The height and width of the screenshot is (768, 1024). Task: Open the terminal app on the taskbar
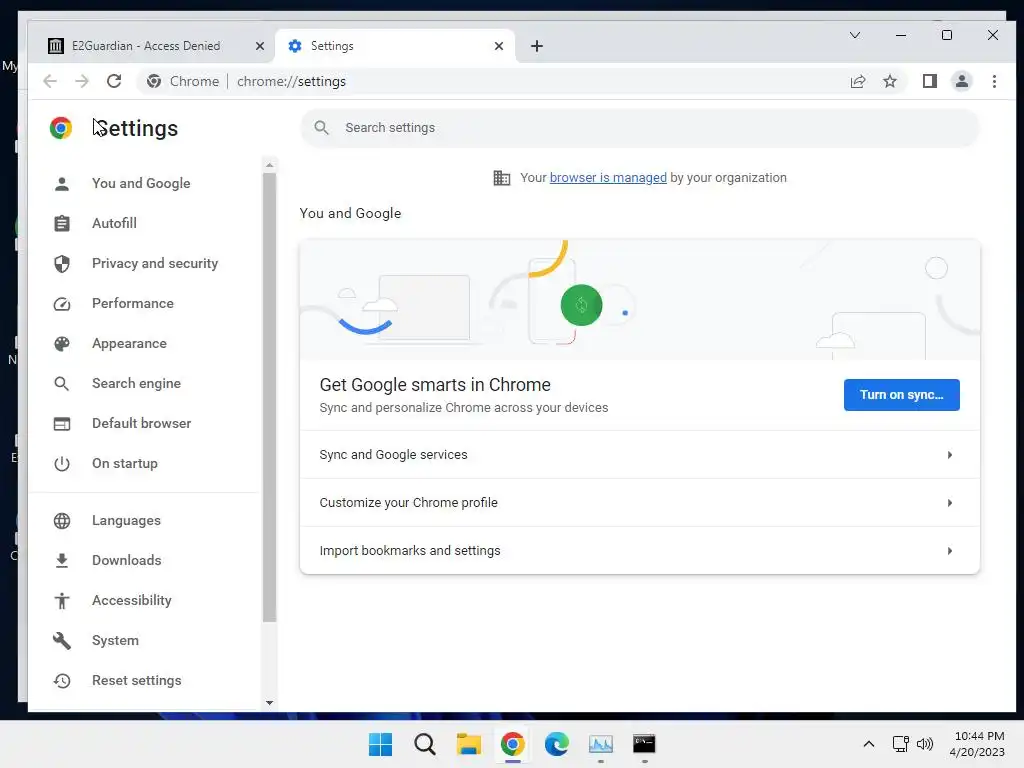644,744
